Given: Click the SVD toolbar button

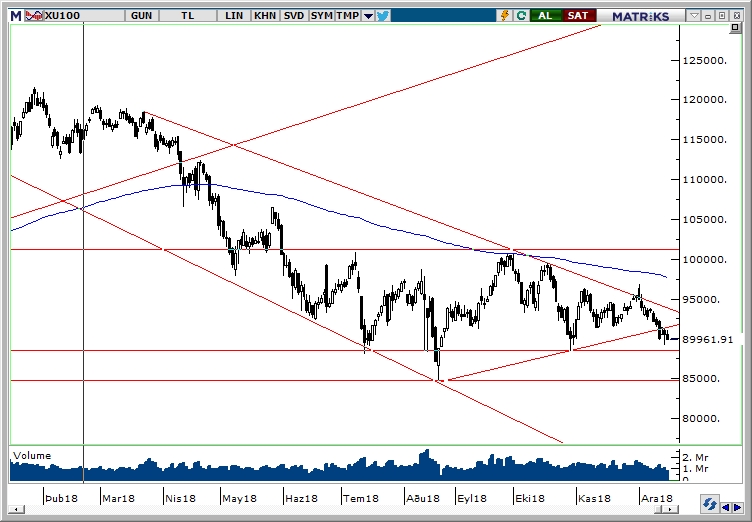Looking at the screenshot, I should [294, 16].
